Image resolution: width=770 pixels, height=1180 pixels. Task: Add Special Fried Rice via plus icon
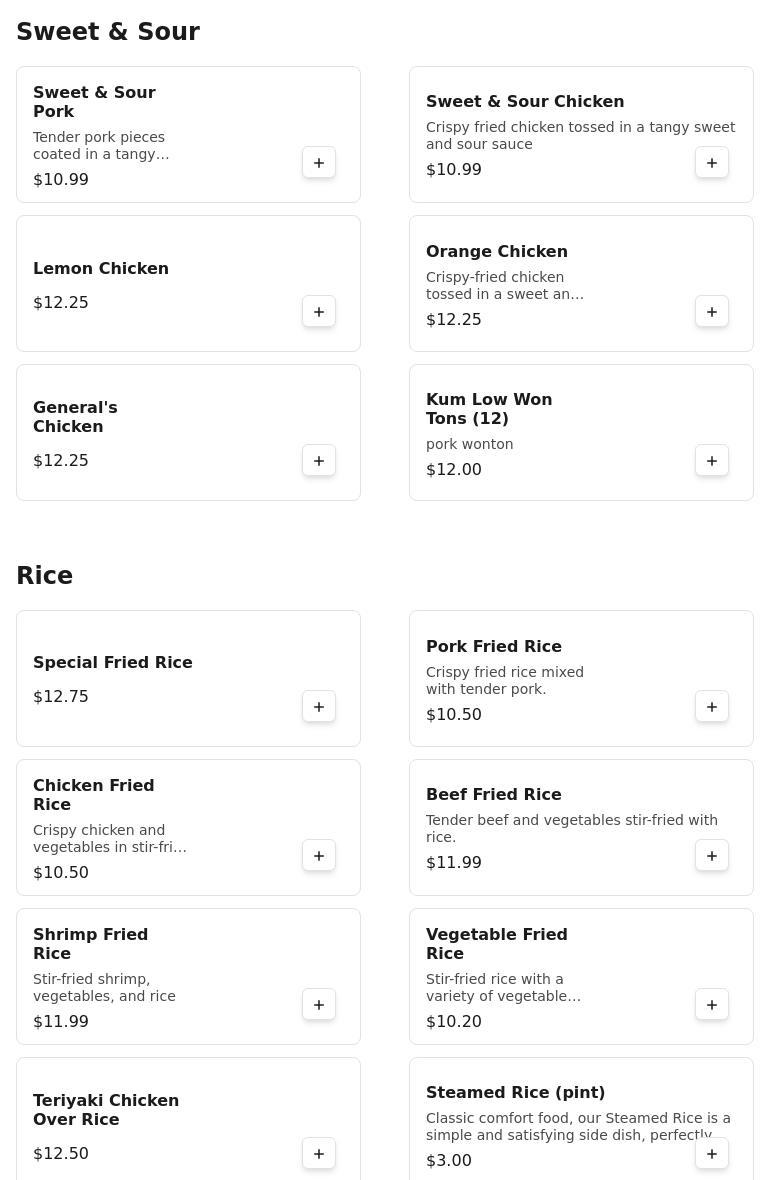click(319, 707)
